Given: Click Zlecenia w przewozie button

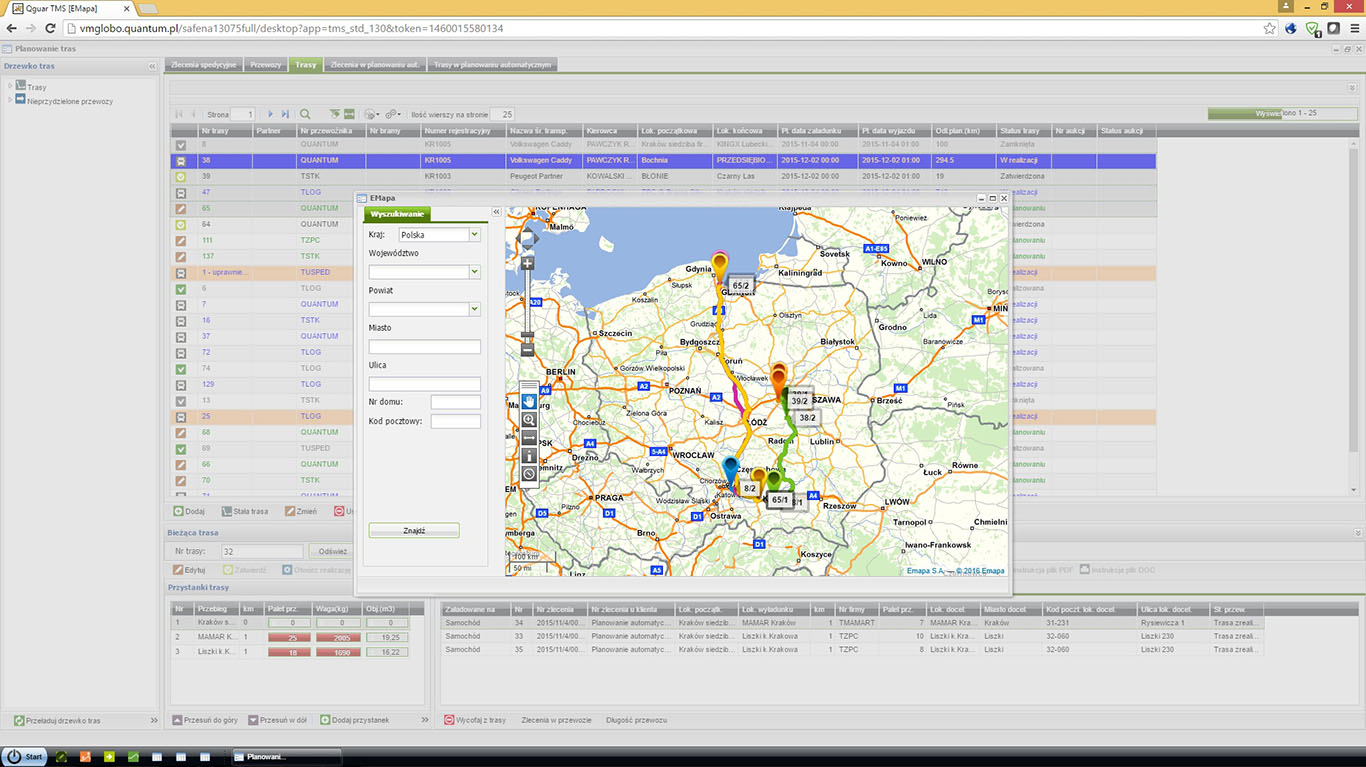Looking at the screenshot, I should 556,720.
